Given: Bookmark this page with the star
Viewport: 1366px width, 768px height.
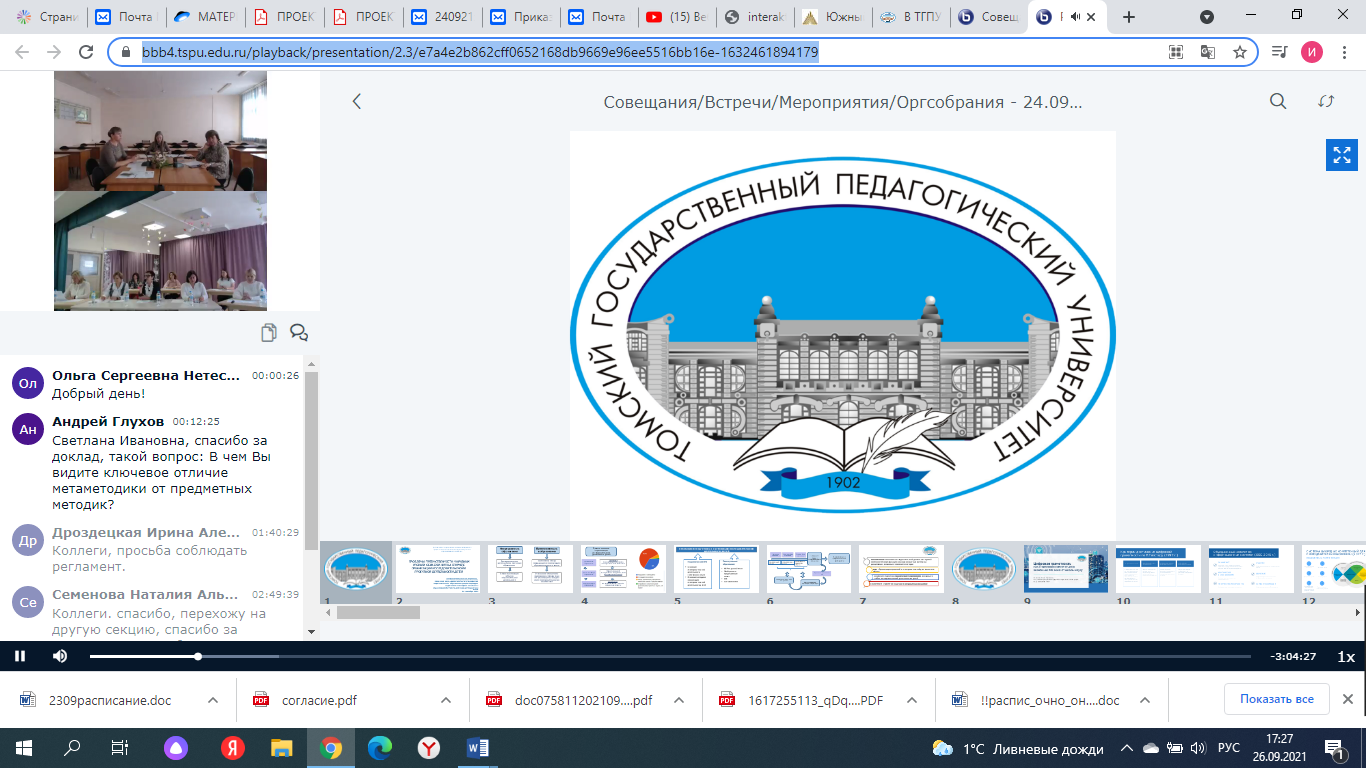Looking at the screenshot, I should 1239,52.
